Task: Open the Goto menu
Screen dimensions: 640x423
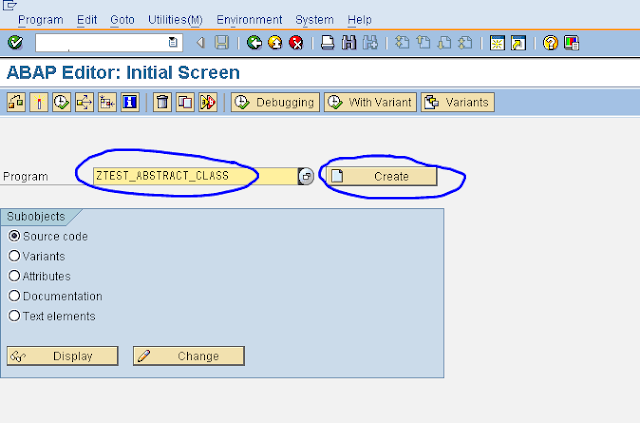Action: (x=122, y=20)
